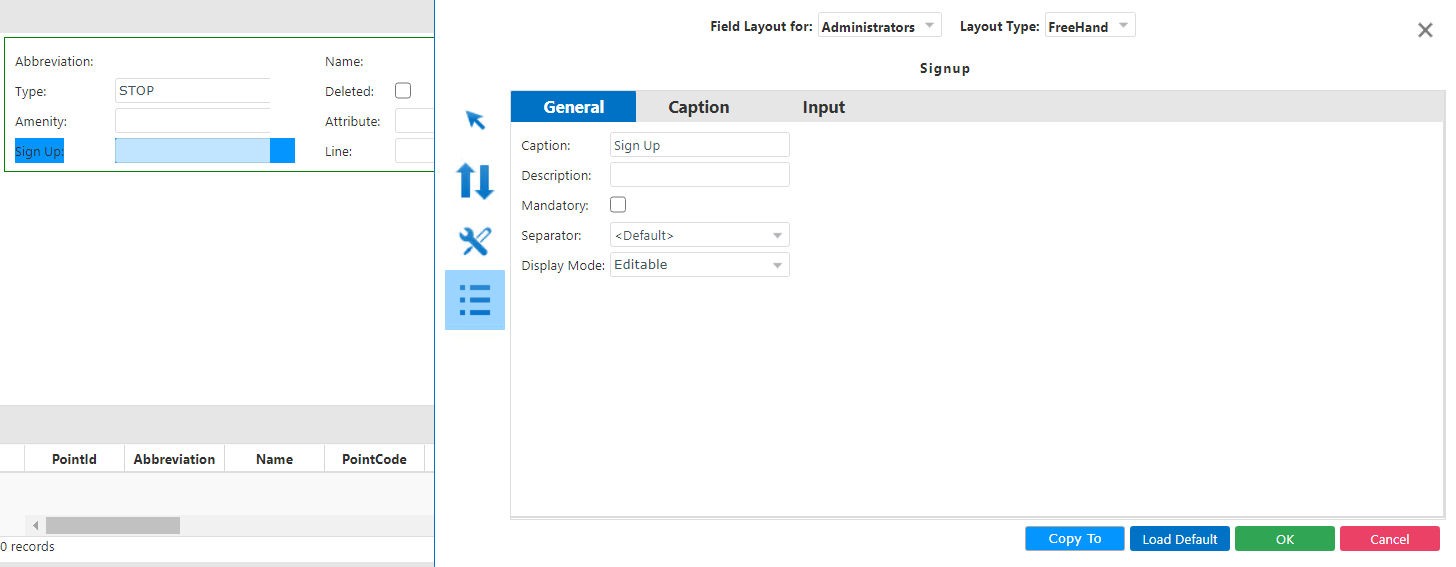Screen dimensions: 1456x567
Task: Select the list properties icon
Action: coord(475,300)
